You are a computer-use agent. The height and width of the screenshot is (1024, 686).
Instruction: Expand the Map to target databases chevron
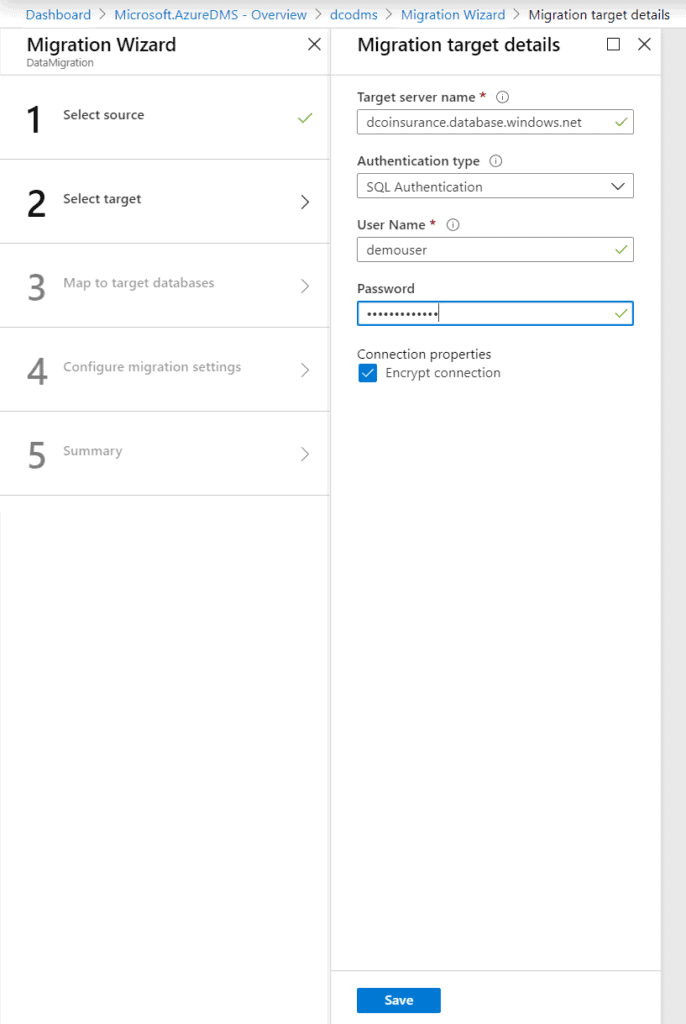305,286
